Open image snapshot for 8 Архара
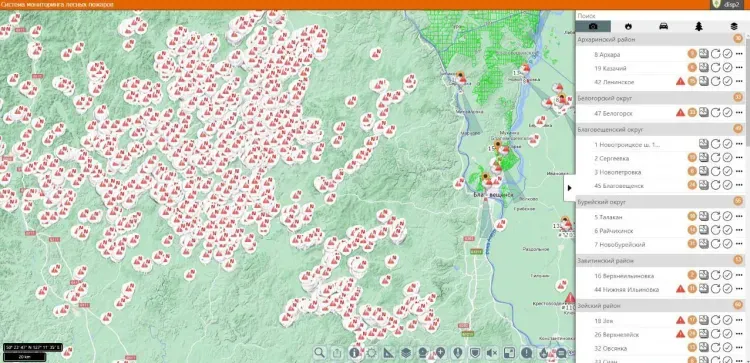 pos(704,54)
